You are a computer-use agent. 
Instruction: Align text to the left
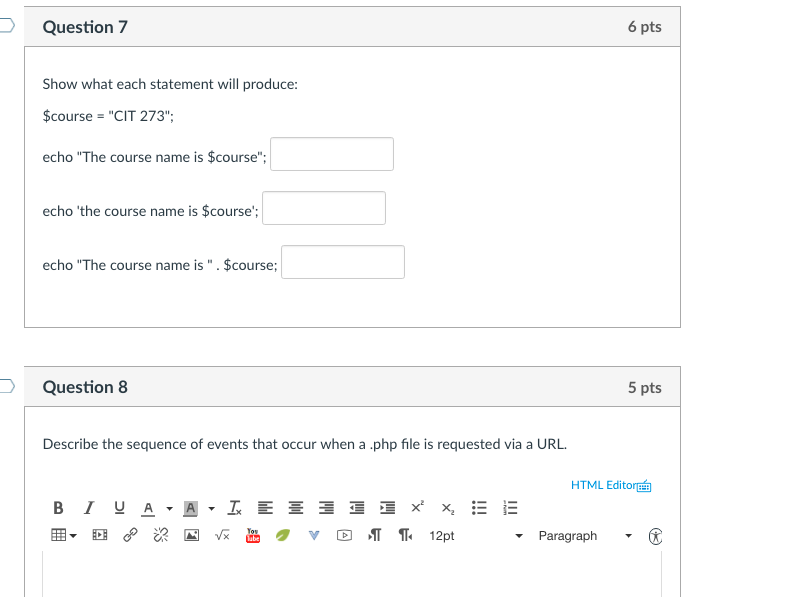(x=265, y=508)
